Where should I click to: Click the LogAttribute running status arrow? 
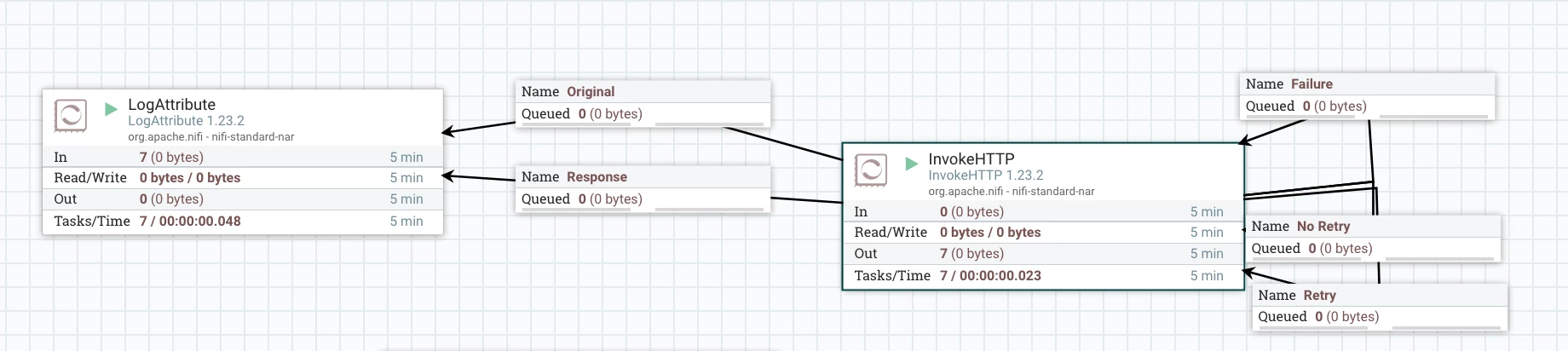tap(111, 109)
